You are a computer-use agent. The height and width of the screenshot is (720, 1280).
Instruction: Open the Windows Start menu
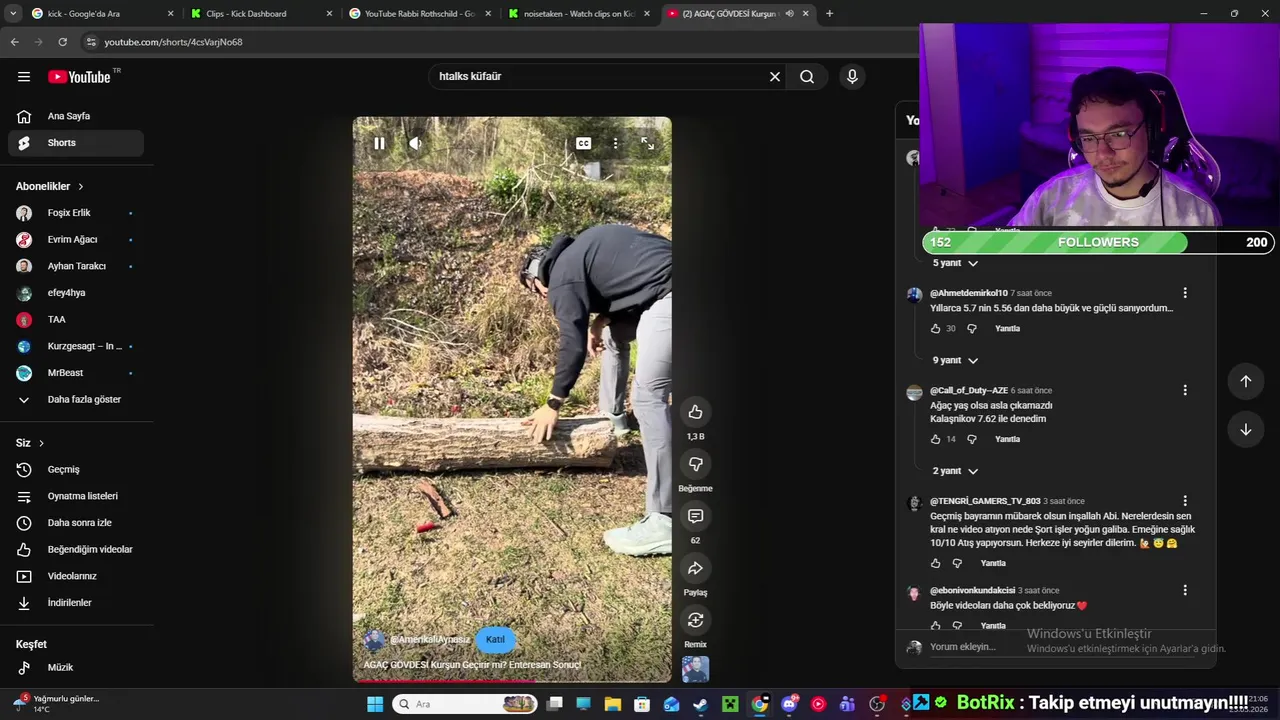point(375,704)
